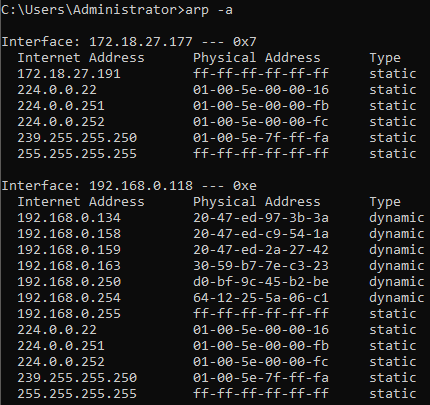Screen dimensions: 430x405
Task: Click MAC address 30-59-b7-7e-c3-23
Action: (x=261, y=266)
